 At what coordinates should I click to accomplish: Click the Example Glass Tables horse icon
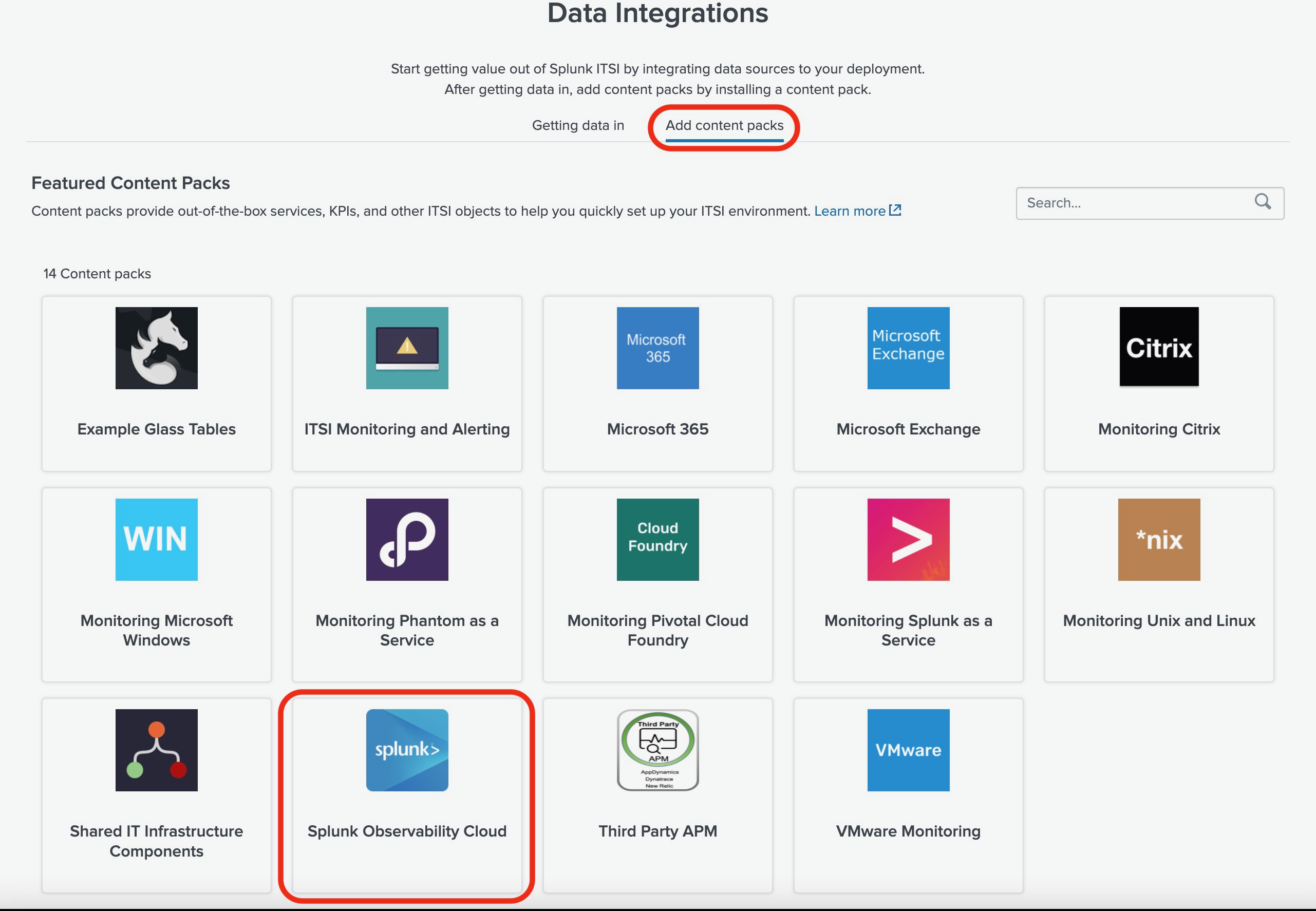pyautogui.click(x=157, y=348)
